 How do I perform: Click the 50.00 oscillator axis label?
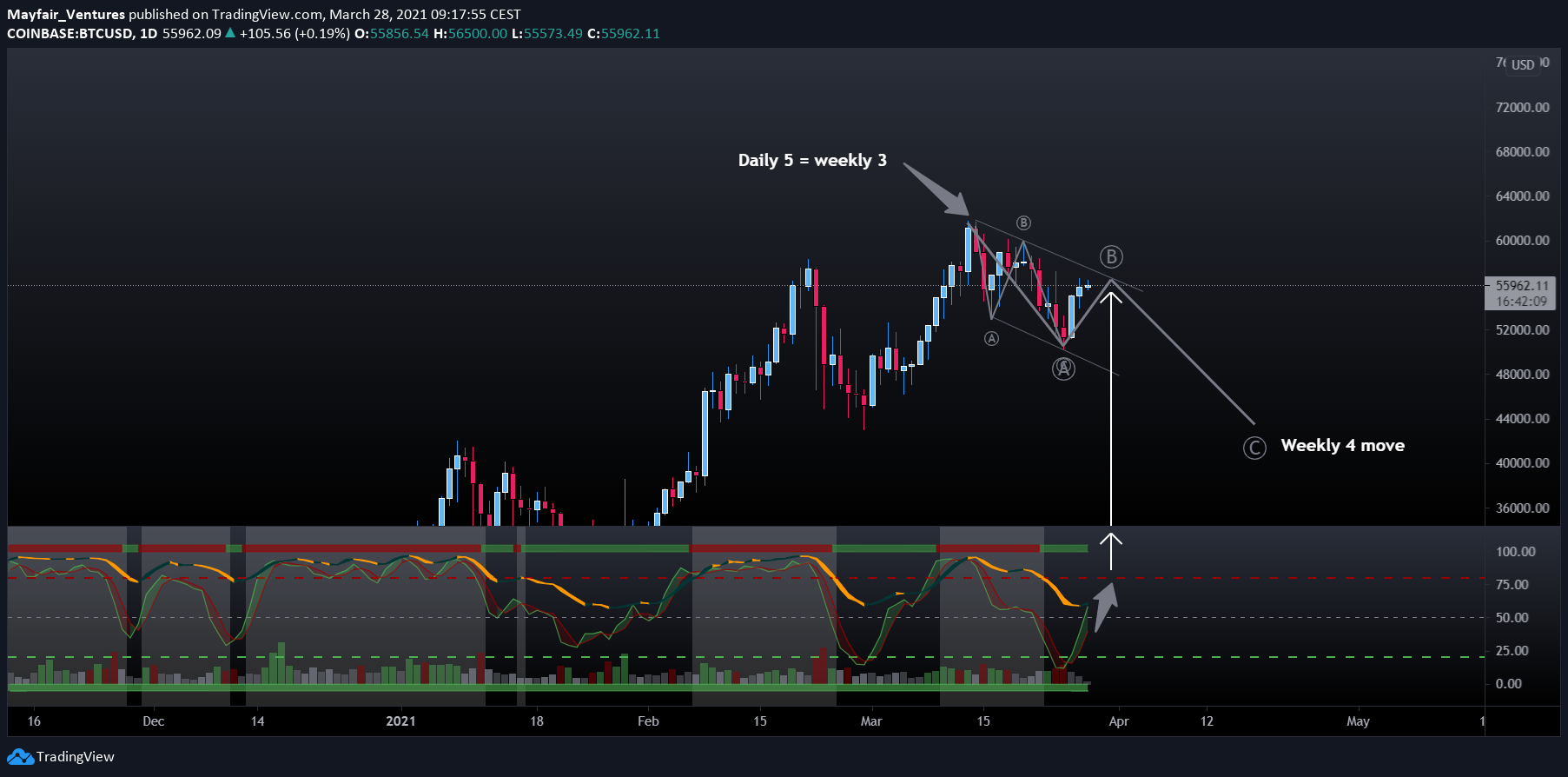(x=1512, y=617)
